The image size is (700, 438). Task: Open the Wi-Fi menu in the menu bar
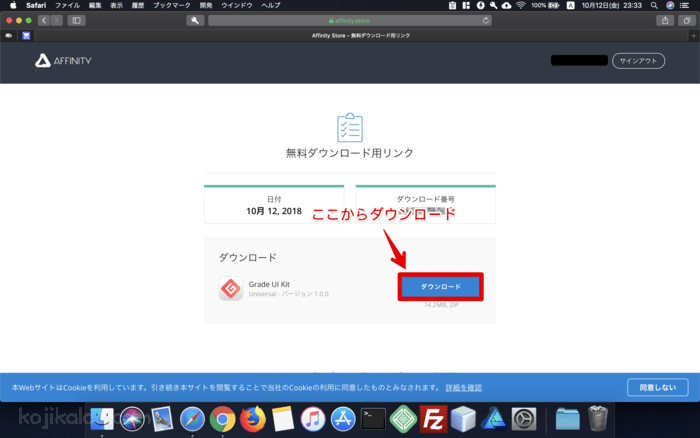tap(521, 5)
